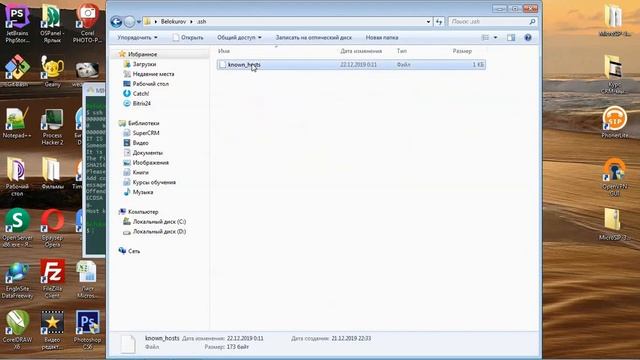Sort by Дата изменения column header
640x360 pixels.
(361, 51)
